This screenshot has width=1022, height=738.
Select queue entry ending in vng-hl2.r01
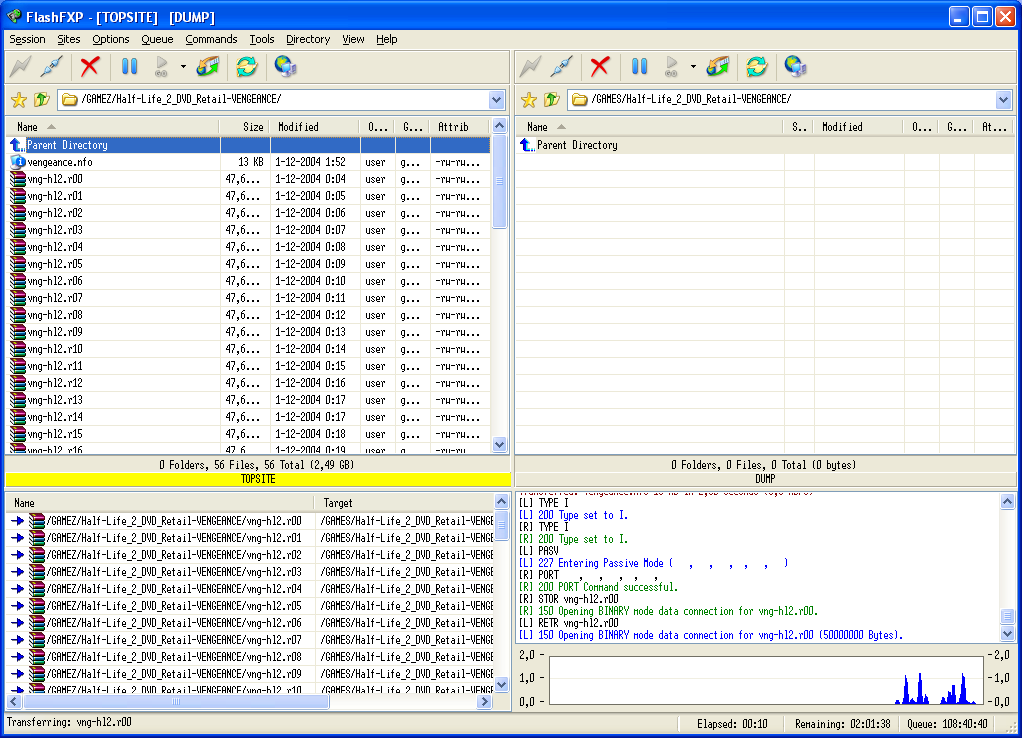250,538
